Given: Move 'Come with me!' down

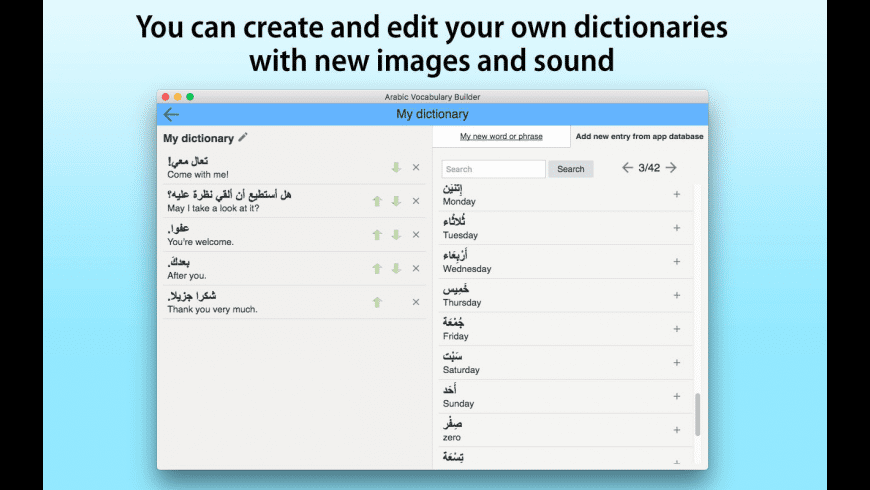Looking at the screenshot, I should coord(396,168).
